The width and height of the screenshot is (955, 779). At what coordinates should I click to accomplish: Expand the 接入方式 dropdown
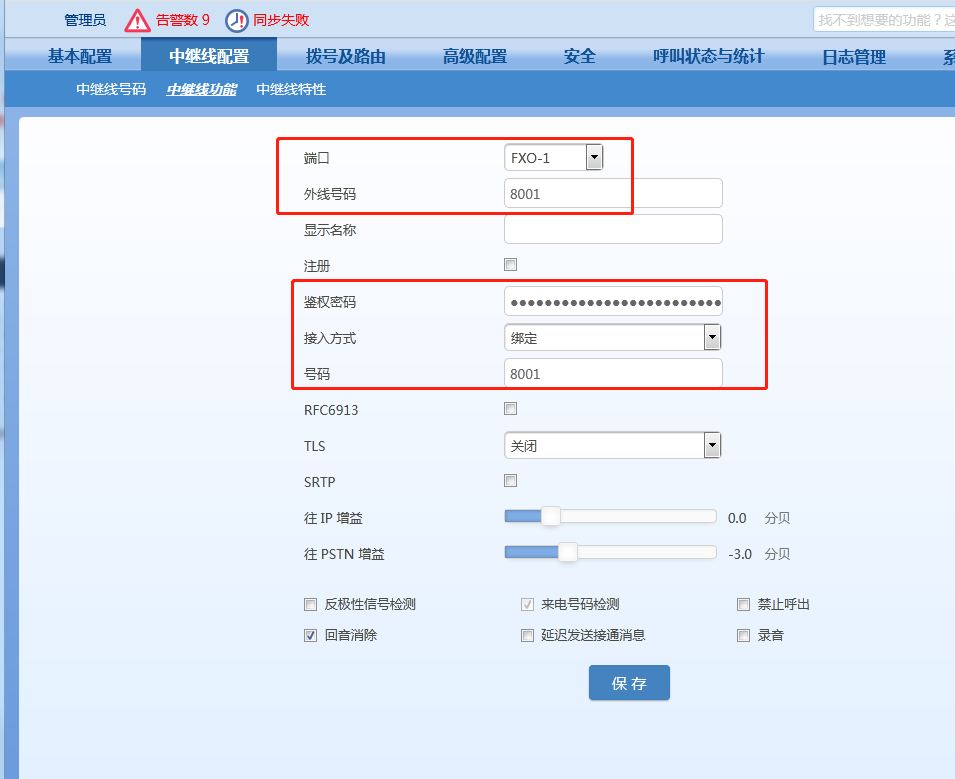click(711, 338)
